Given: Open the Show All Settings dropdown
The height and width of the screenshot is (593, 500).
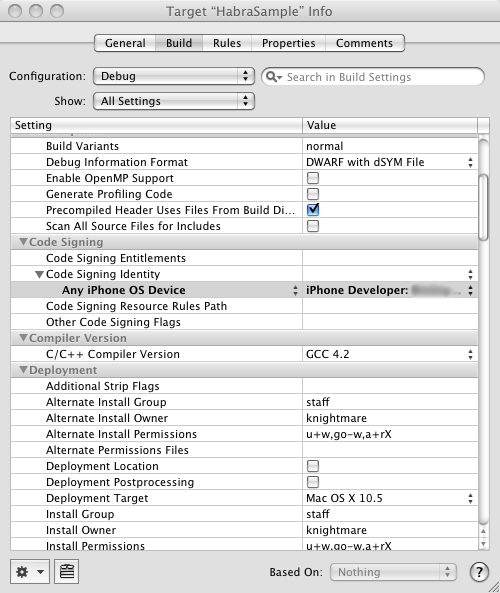Looking at the screenshot, I should (x=174, y=101).
